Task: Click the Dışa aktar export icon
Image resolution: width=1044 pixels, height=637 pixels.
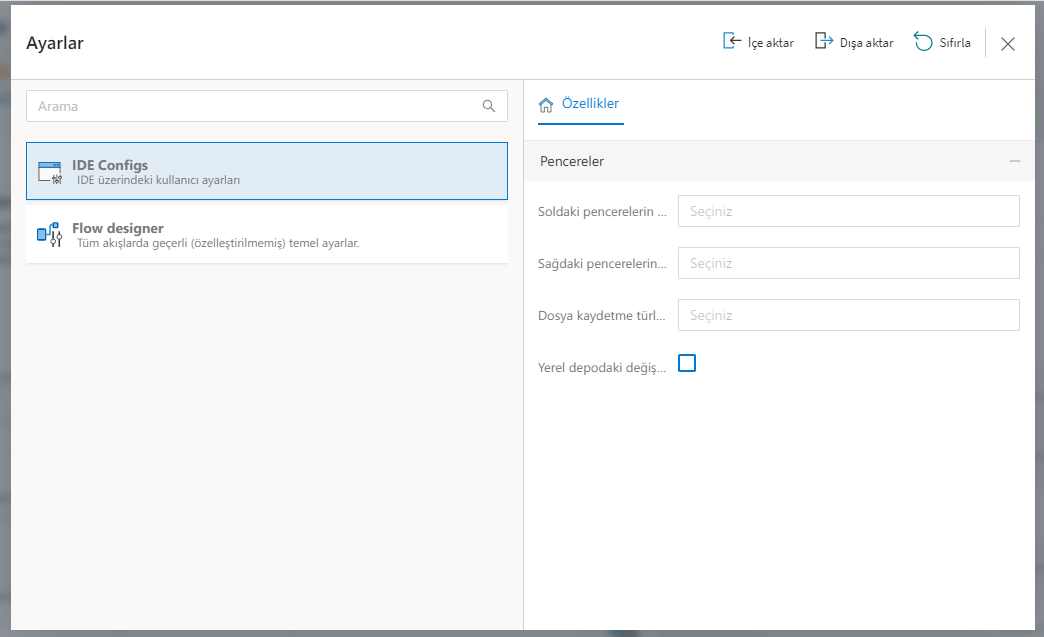Action: 824,42
